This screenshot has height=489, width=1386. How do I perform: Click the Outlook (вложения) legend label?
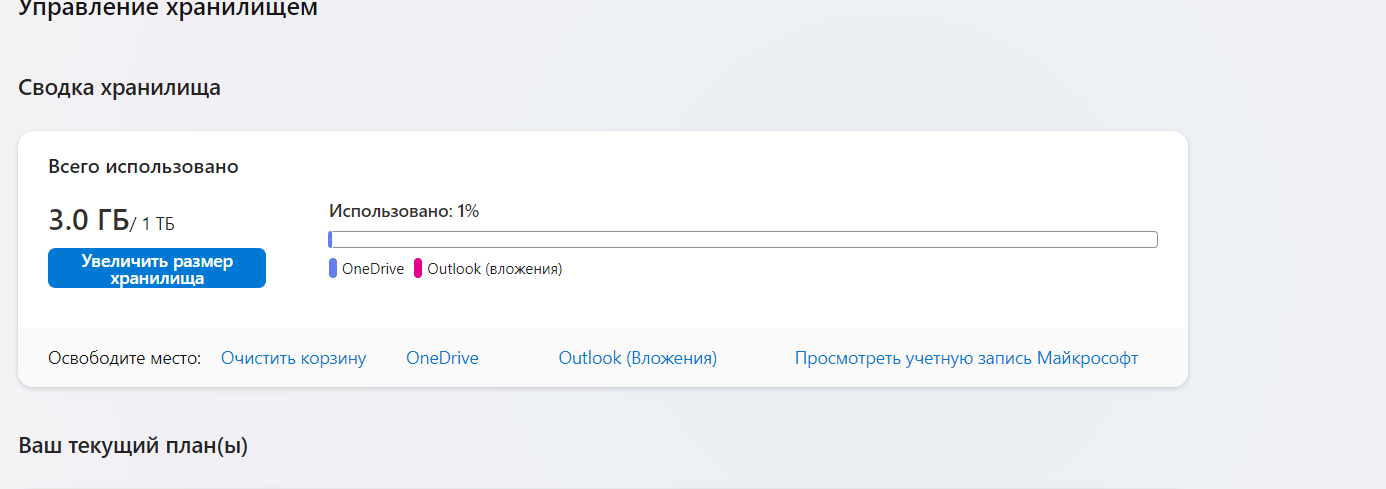pyautogui.click(x=494, y=269)
